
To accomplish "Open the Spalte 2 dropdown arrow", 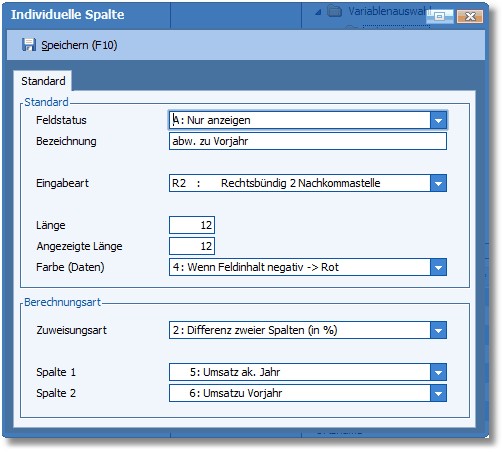I will [x=438, y=393].
